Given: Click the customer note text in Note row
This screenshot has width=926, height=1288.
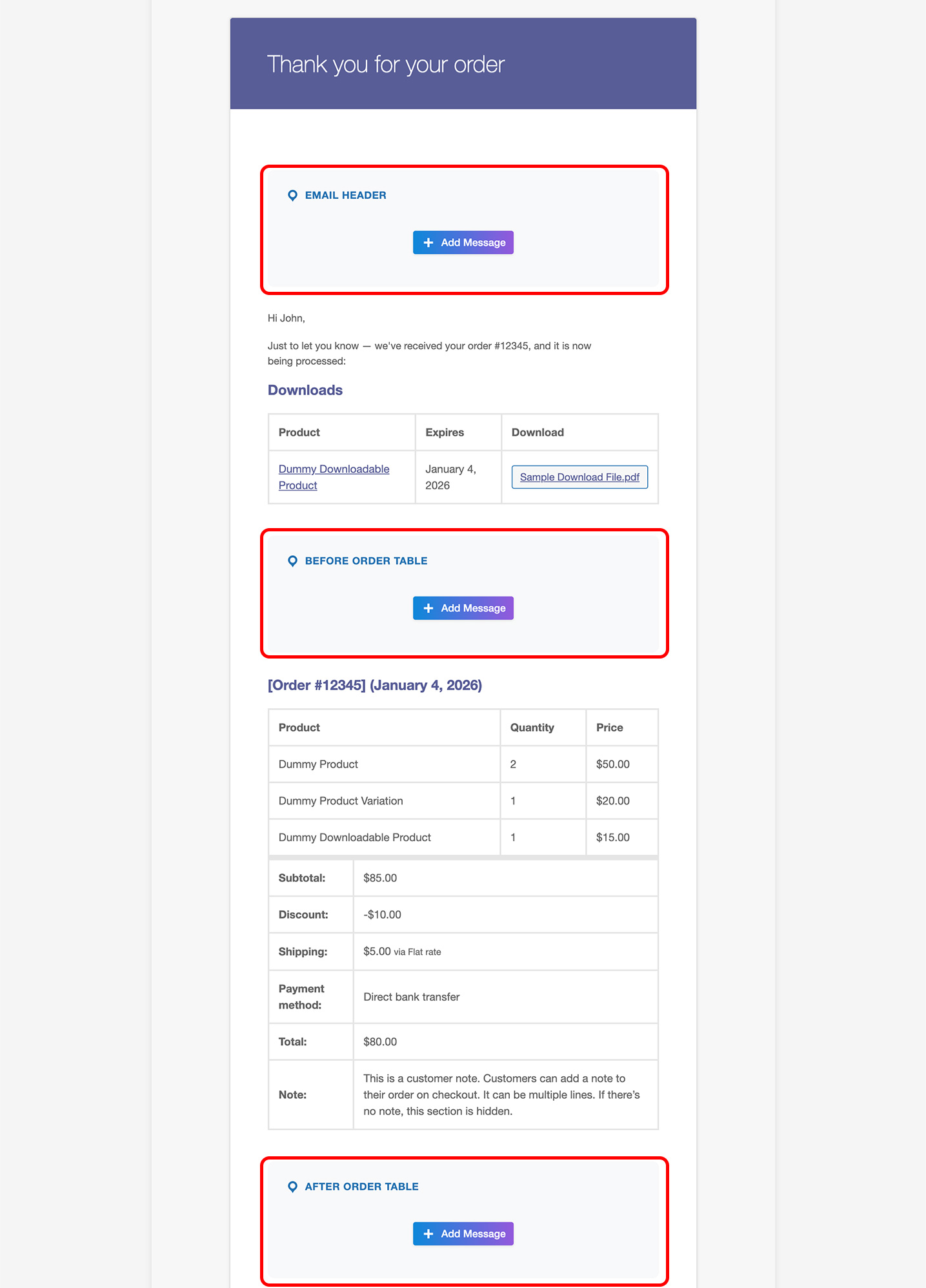Looking at the screenshot, I should coord(501,1094).
